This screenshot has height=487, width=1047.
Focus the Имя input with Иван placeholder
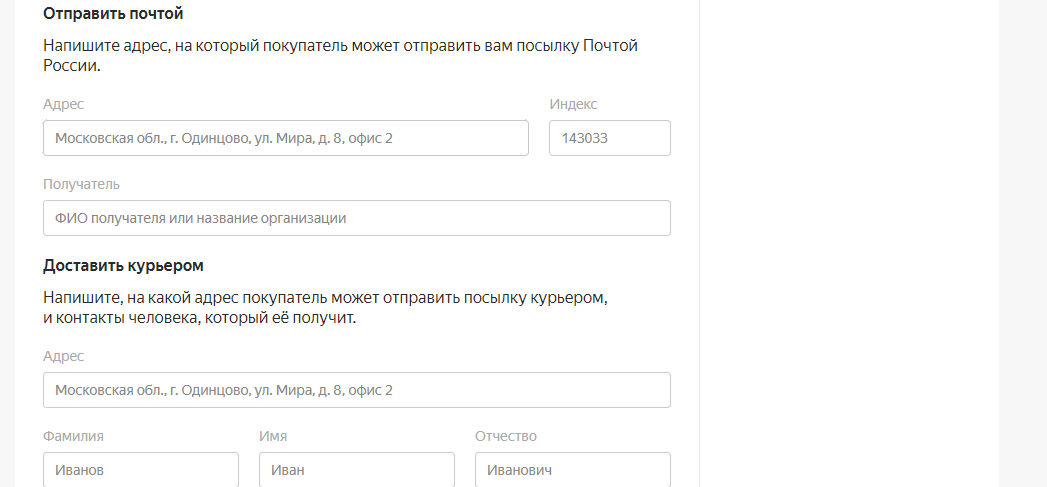356,470
